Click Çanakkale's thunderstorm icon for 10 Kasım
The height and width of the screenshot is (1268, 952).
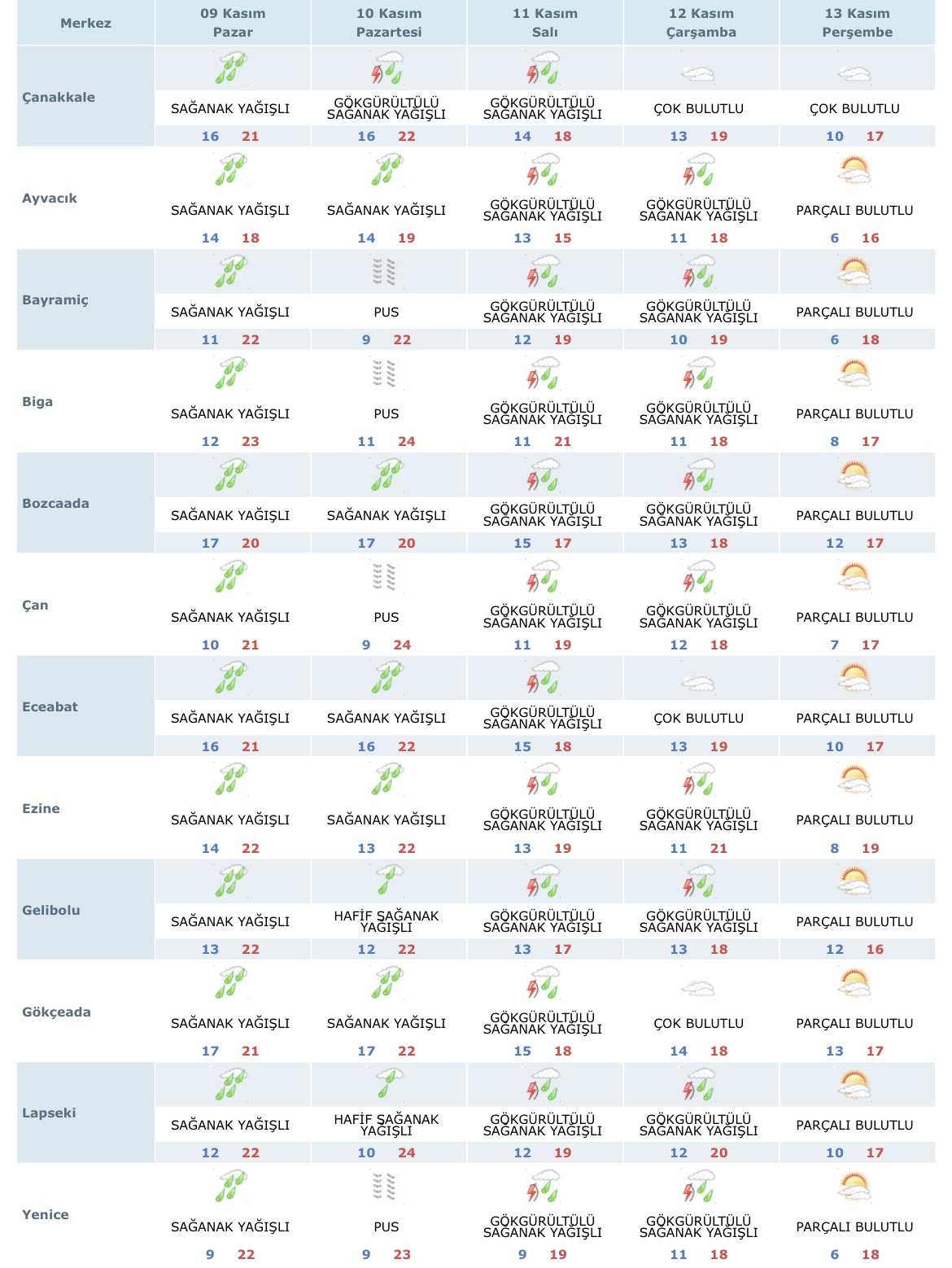387,68
